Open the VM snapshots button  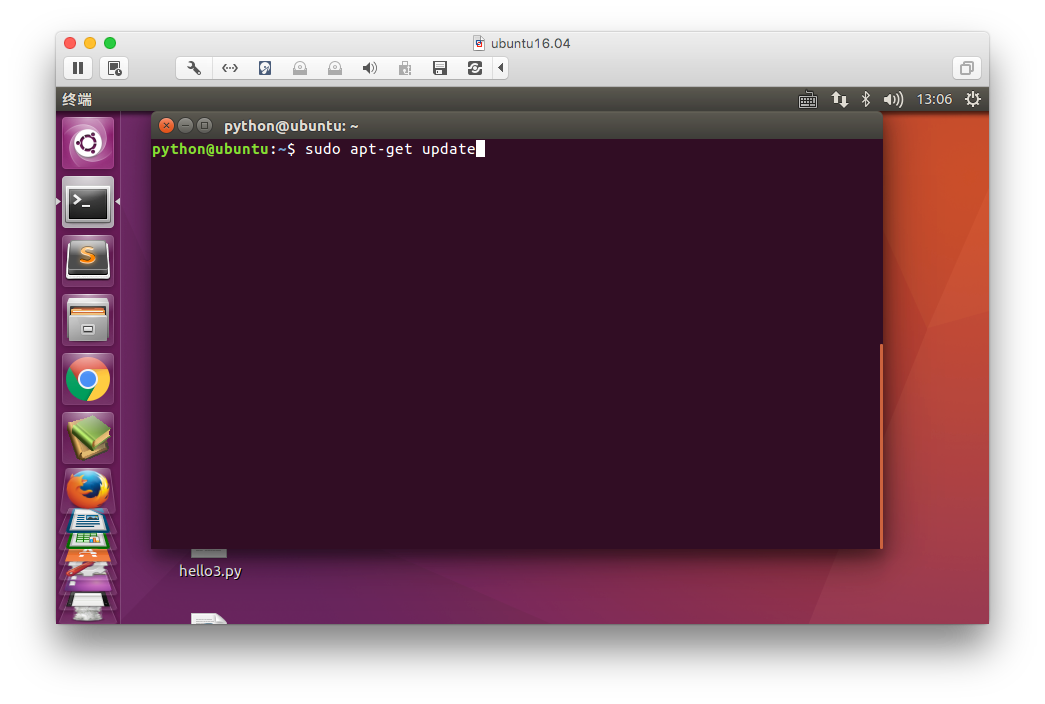[114, 68]
